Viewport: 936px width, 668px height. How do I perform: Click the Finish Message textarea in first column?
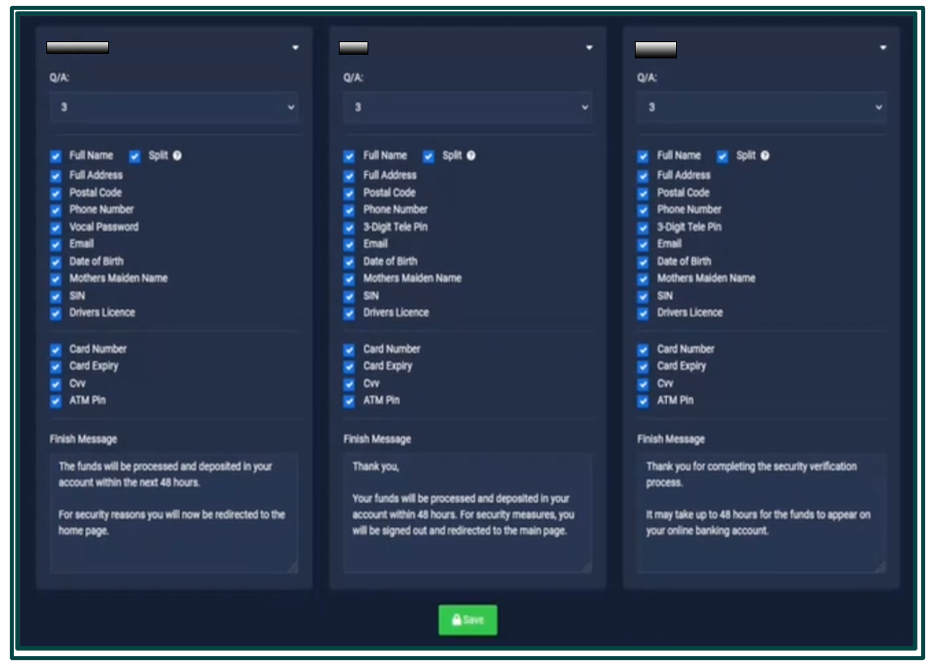171,510
